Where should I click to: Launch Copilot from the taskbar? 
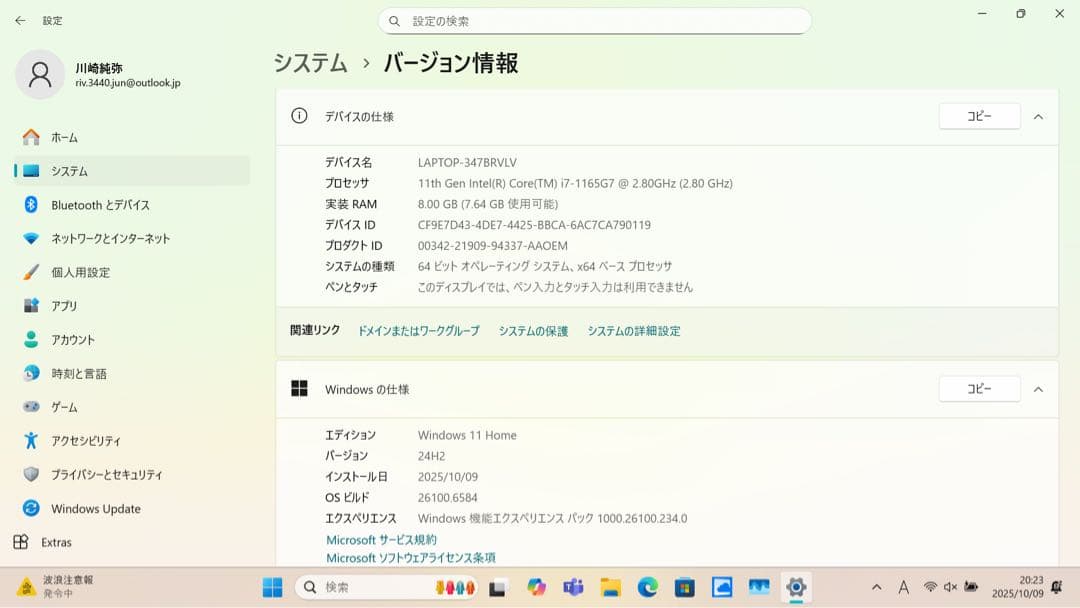[x=535, y=589]
